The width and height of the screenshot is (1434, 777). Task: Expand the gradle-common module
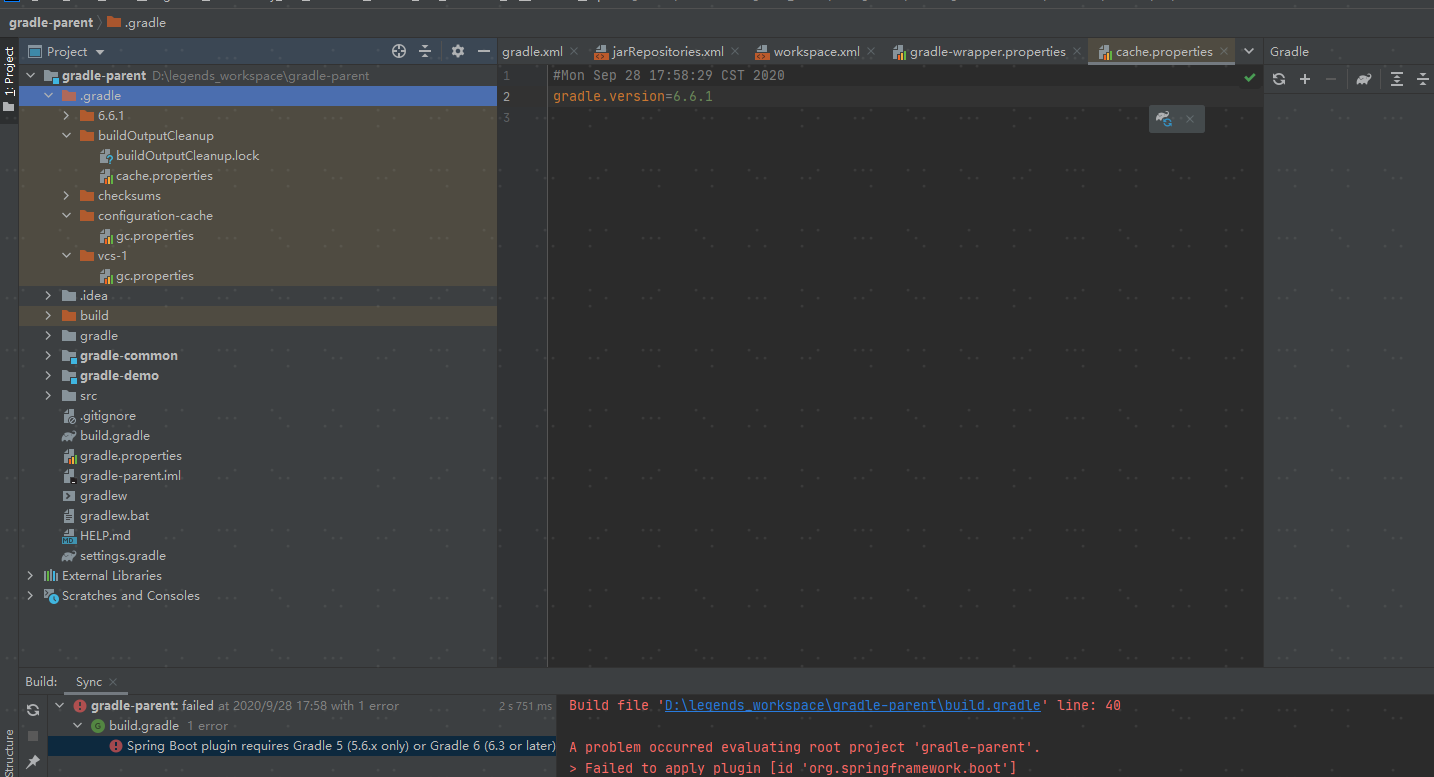click(48, 356)
